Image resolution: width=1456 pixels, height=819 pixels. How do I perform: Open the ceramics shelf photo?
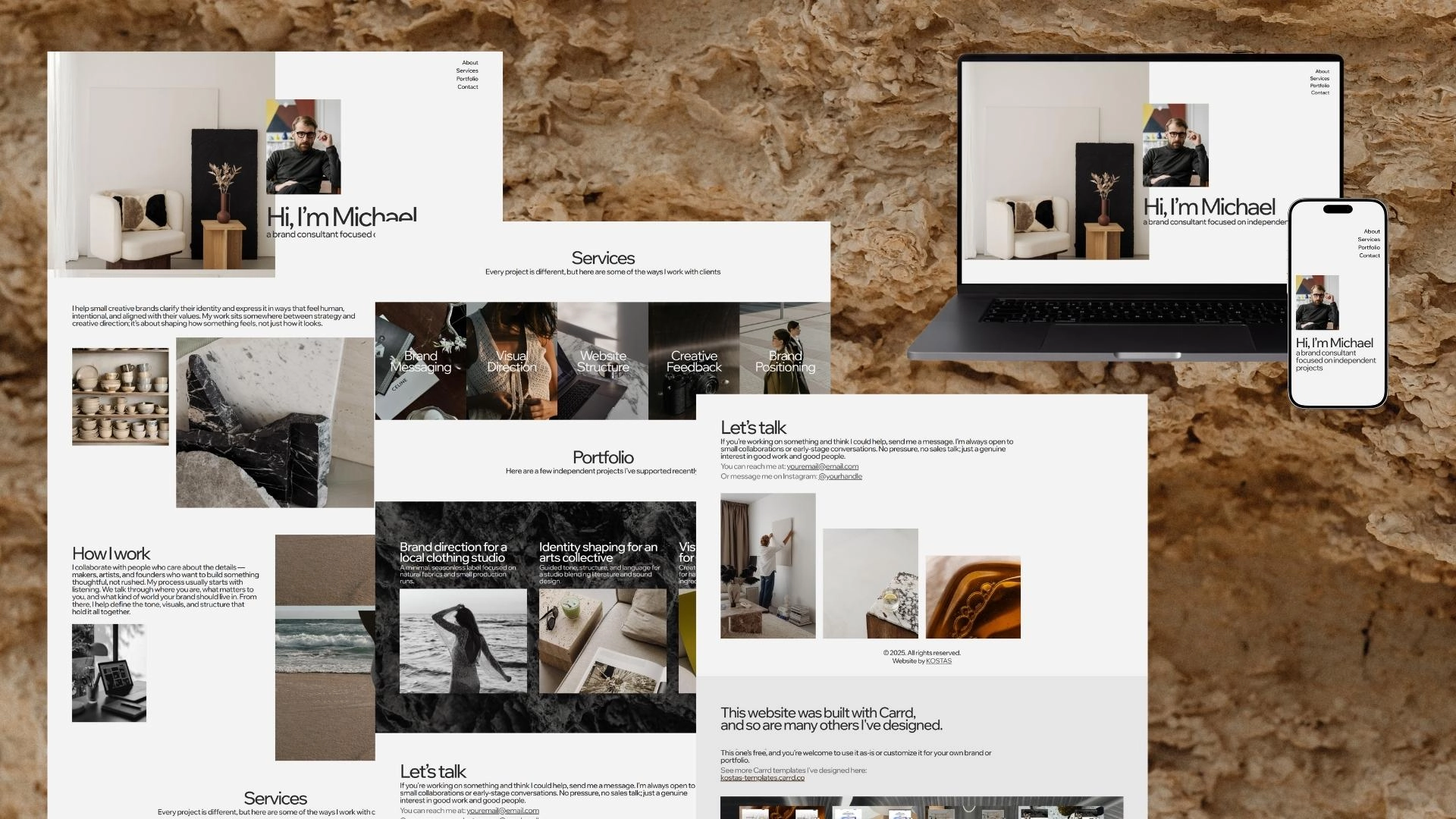tap(120, 397)
